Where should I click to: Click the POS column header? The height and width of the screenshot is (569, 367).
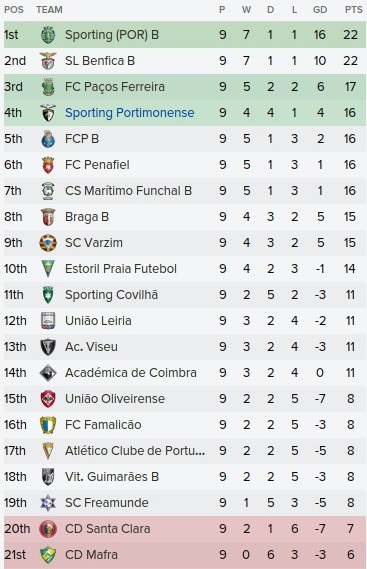coord(14,10)
